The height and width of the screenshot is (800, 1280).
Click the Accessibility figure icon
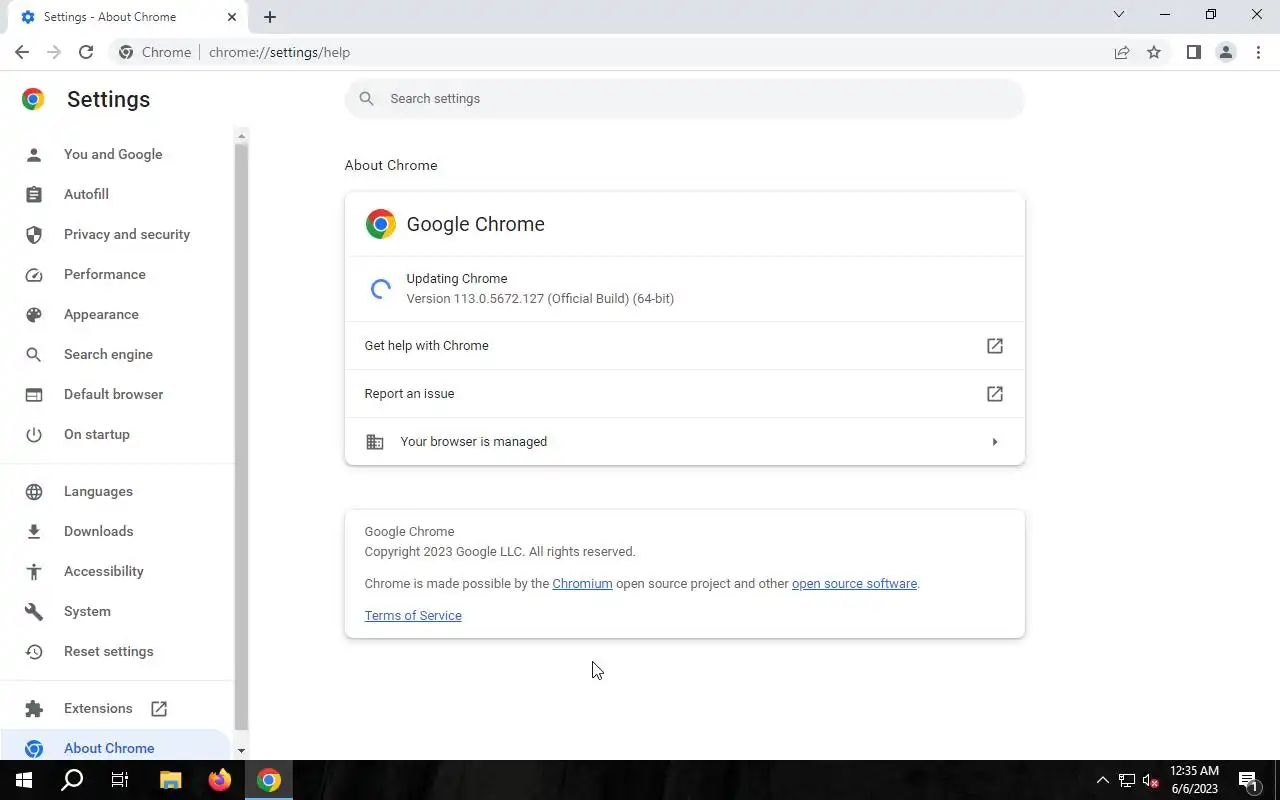coord(34,571)
